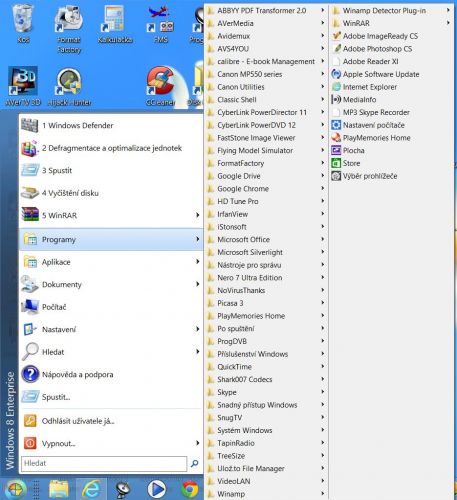Launch MP3 Skype Recorder

390,112
